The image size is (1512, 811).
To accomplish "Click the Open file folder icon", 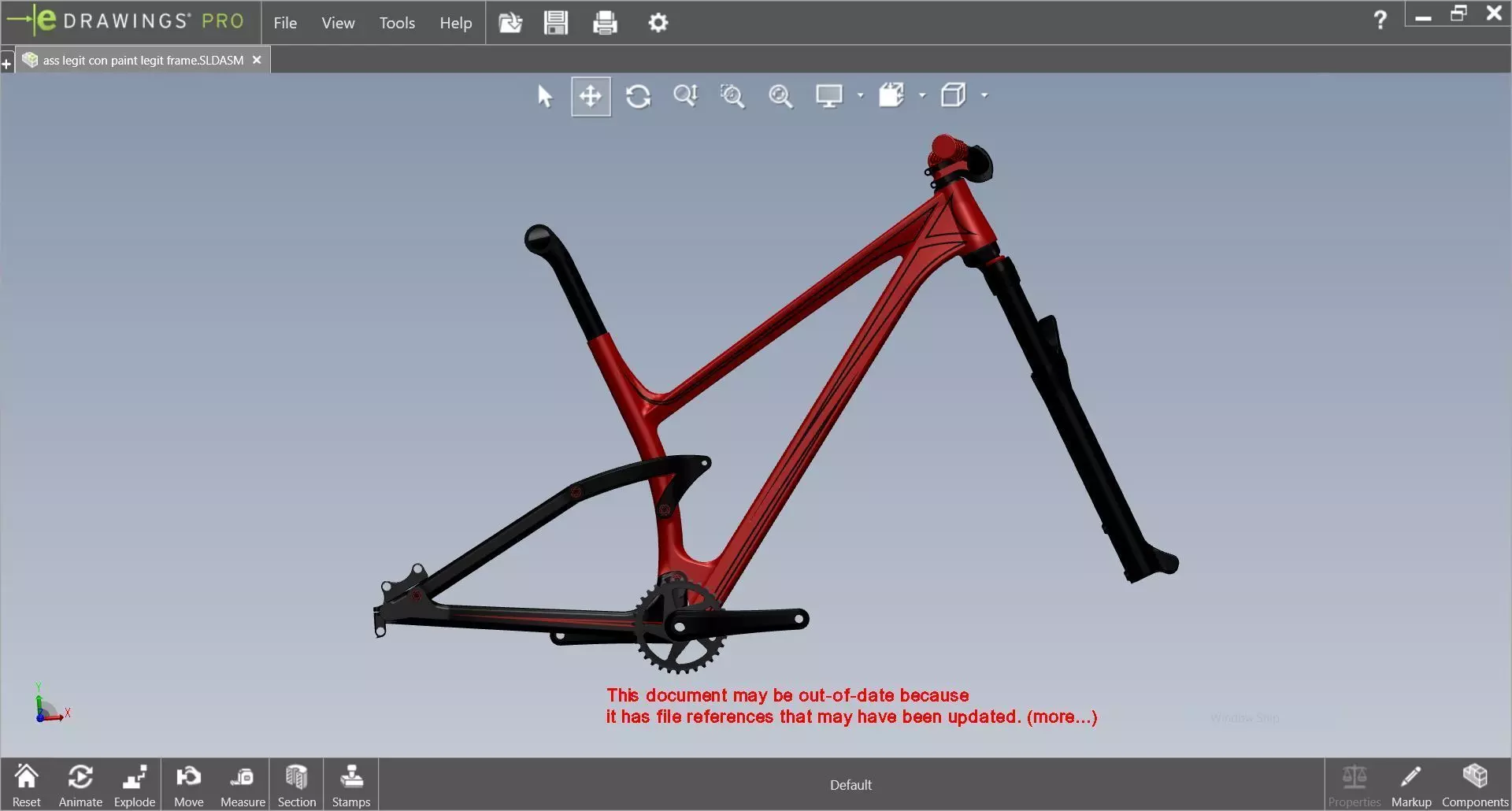I will point(510,23).
